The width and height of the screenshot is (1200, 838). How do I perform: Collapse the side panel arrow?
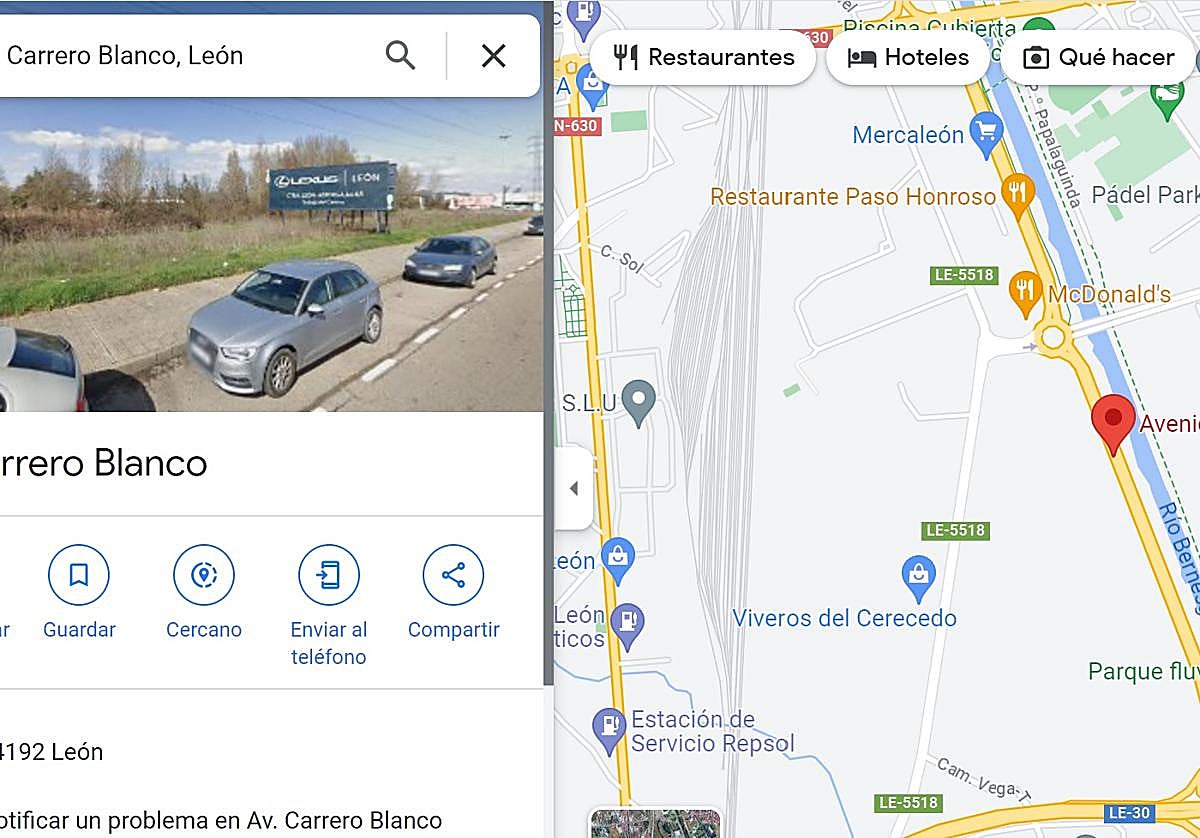coord(574,488)
